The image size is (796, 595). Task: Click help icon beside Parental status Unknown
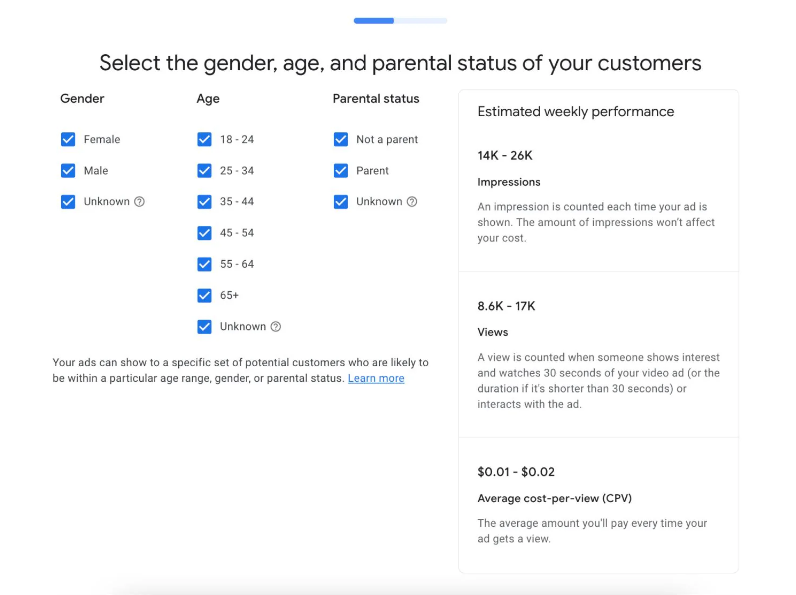(412, 202)
